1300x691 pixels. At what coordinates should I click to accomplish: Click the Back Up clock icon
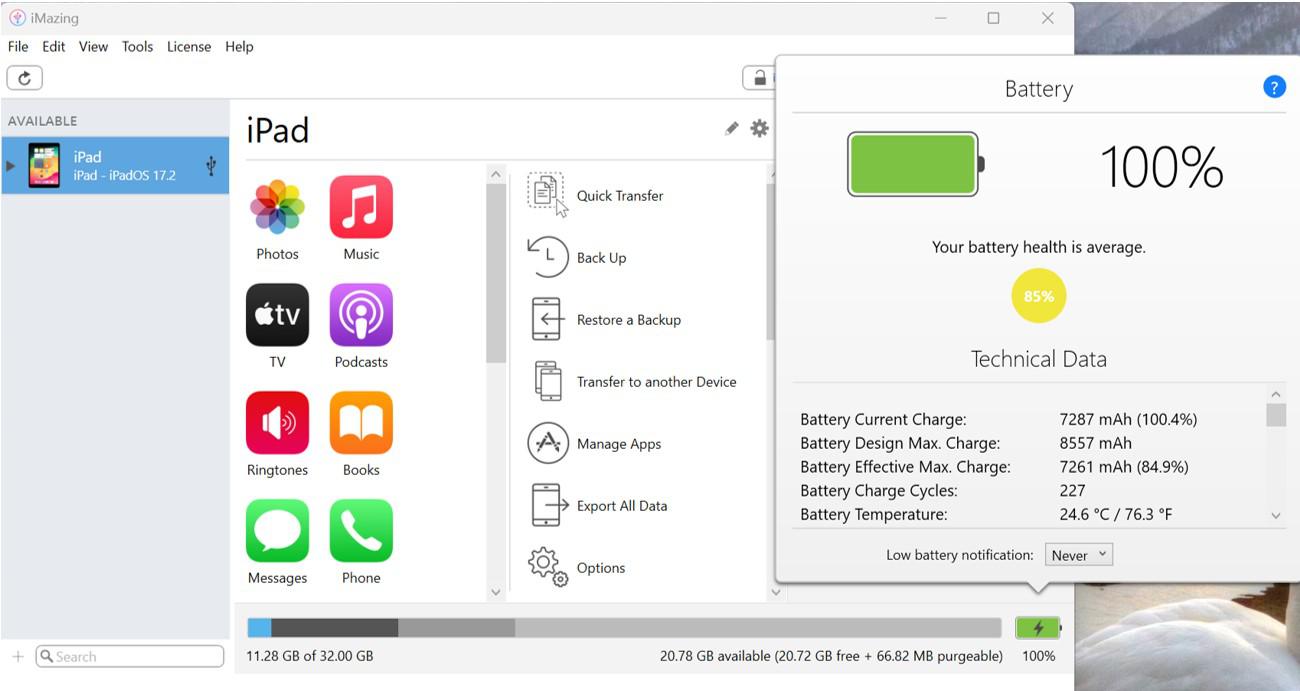[547, 257]
